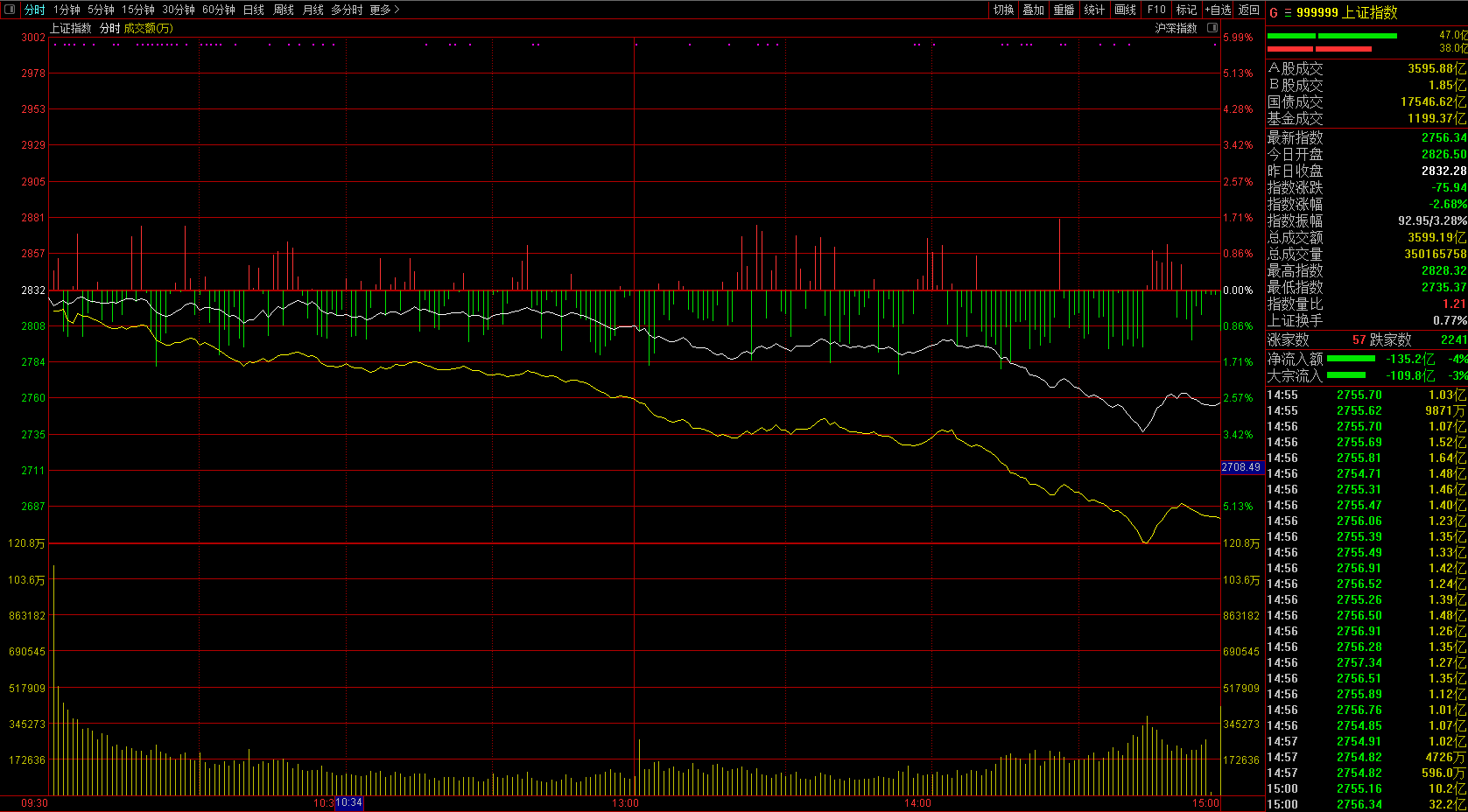Click the 09:30 time axis label

tap(34, 802)
